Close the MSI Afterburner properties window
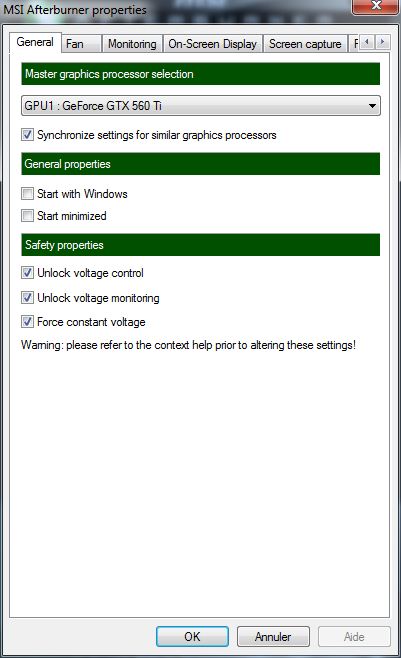Screen dimensions: 401x658 [x=376, y=6]
